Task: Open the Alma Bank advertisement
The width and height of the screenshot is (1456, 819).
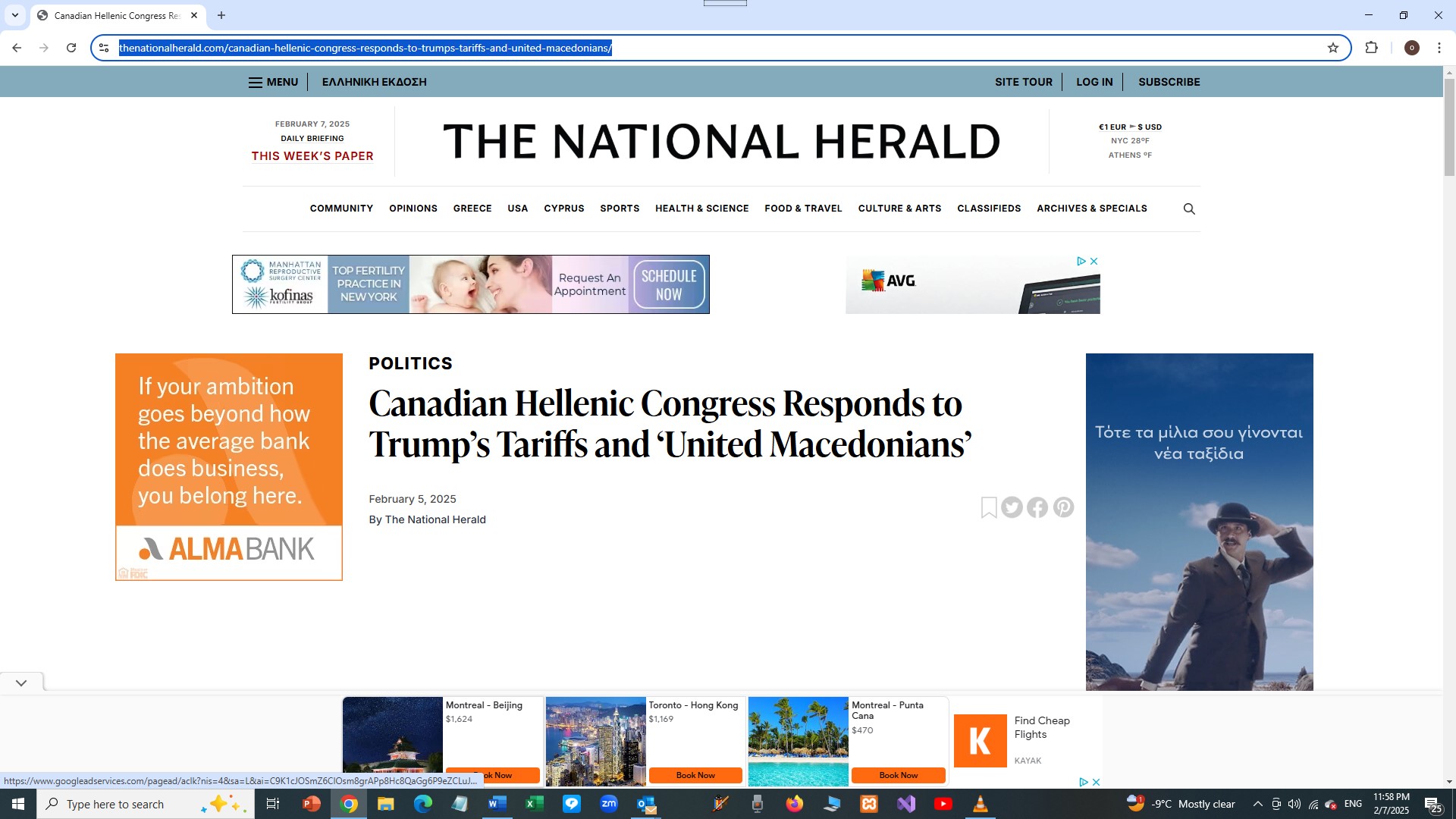Action: tap(229, 467)
